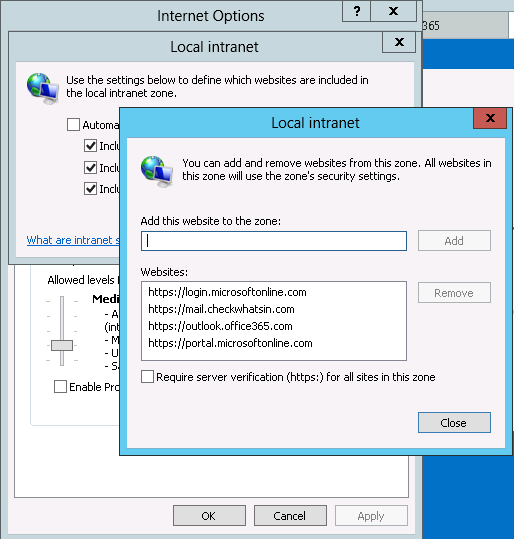Close the front Local intranet dialog via red X
The width and height of the screenshot is (514, 539).
[490, 118]
